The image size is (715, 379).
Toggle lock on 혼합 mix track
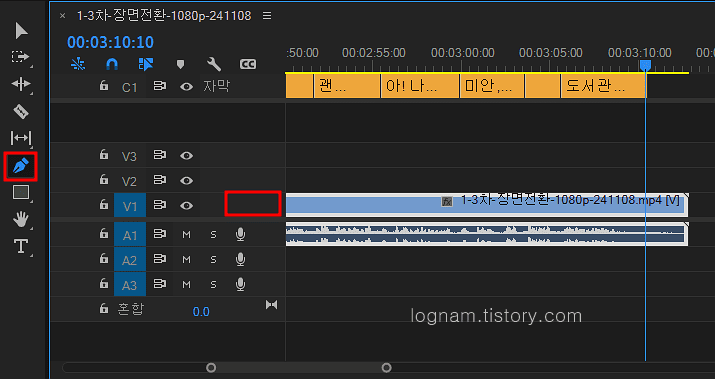104,309
